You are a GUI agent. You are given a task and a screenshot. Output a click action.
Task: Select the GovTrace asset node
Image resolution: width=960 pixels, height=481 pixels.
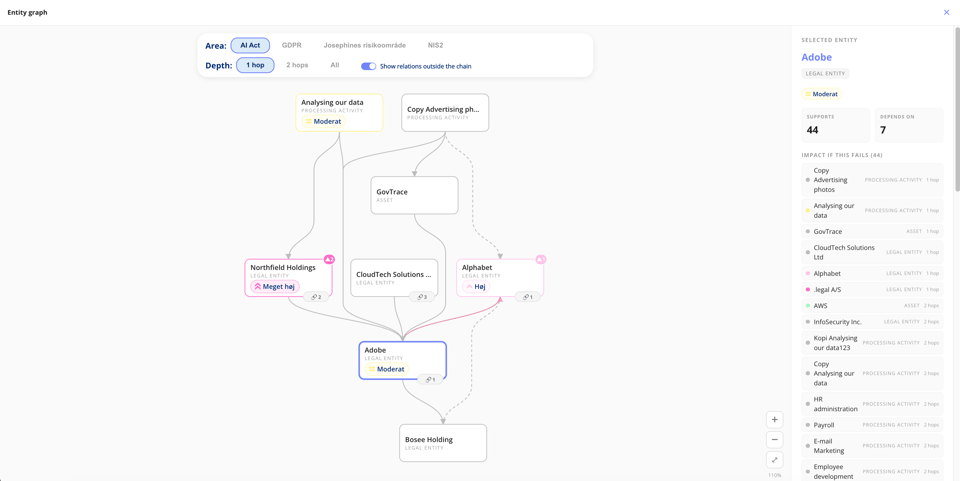tap(414, 195)
